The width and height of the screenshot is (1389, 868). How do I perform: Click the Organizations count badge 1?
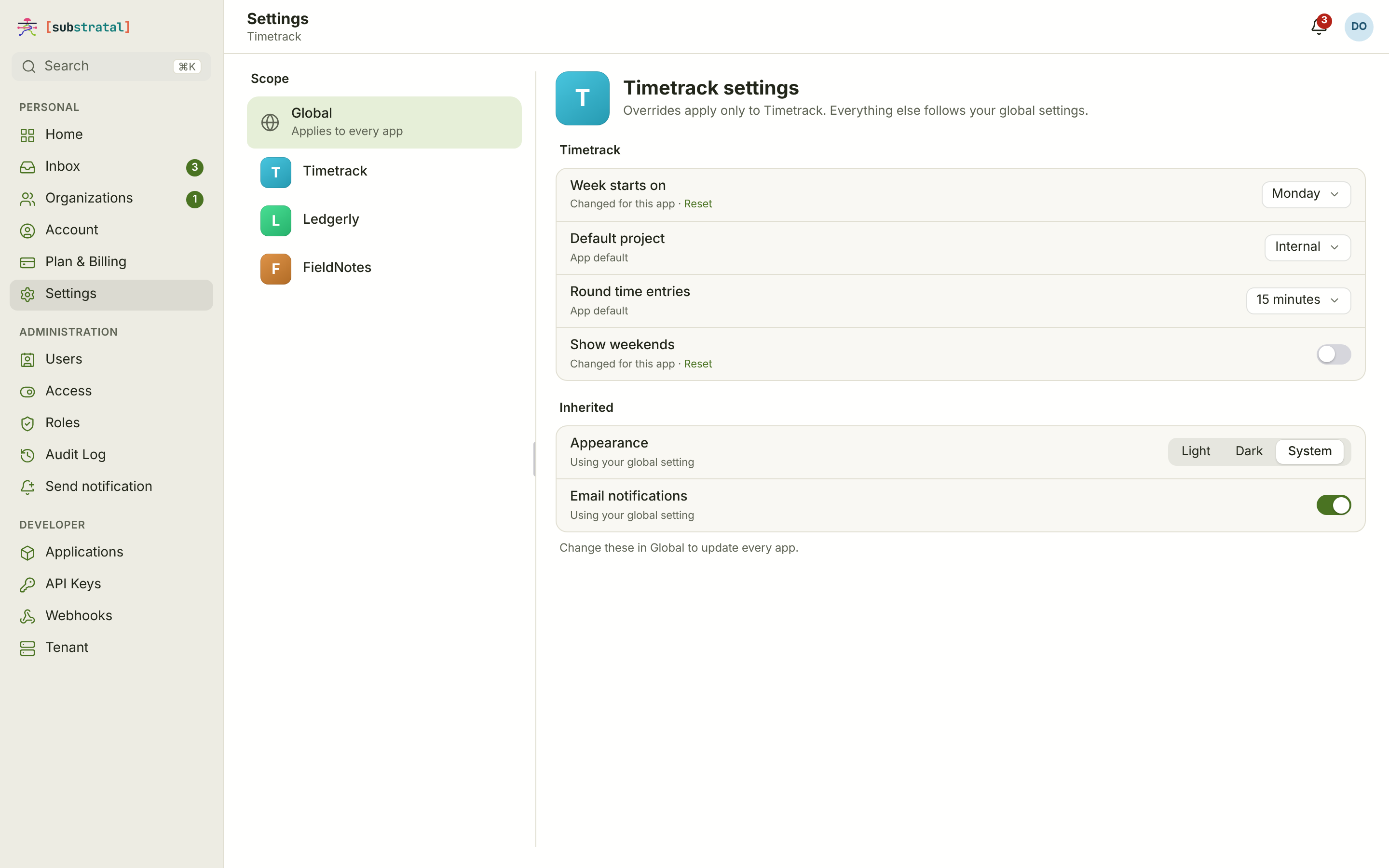pyautogui.click(x=194, y=199)
